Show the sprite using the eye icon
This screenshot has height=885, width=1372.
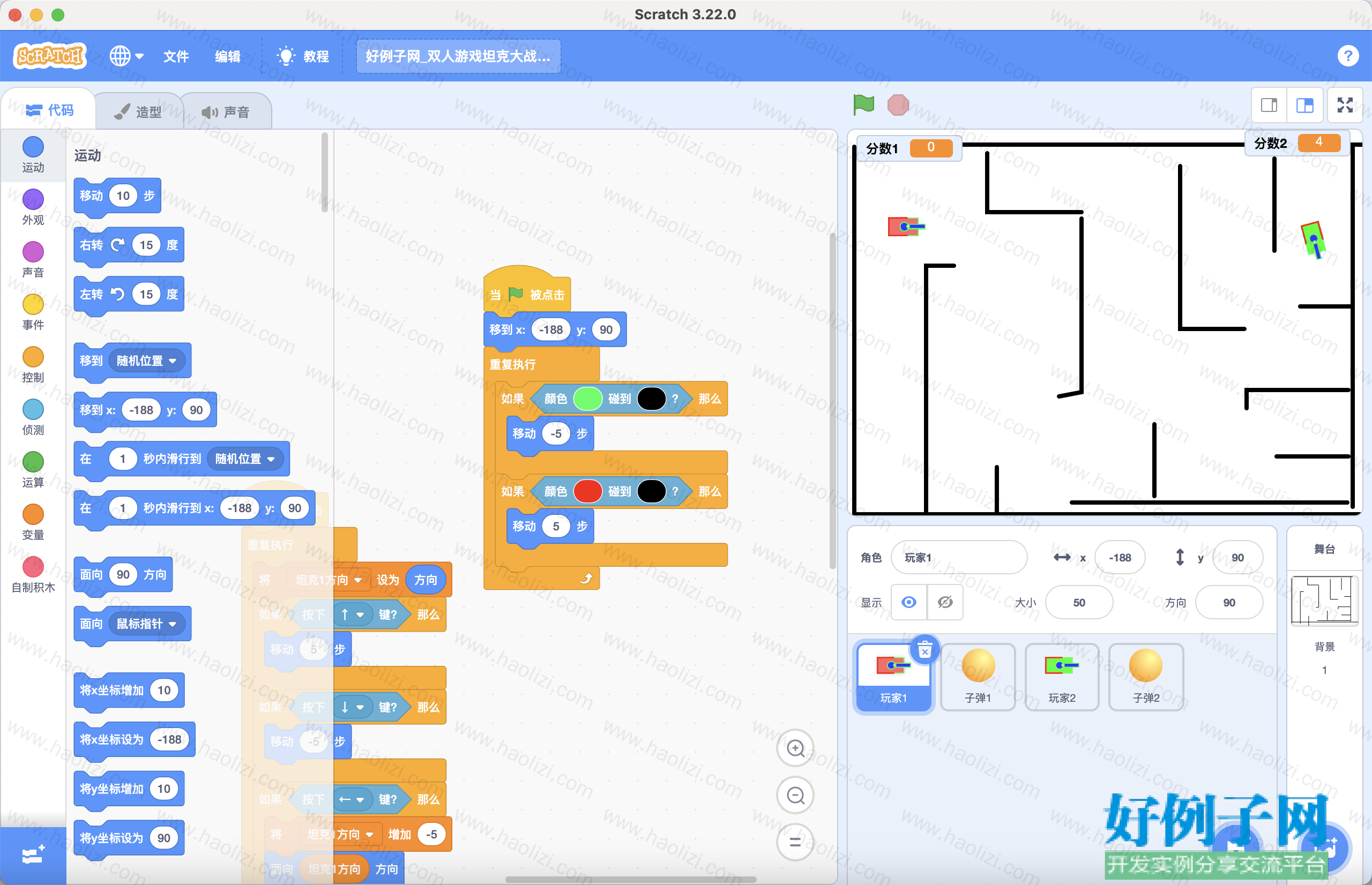coord(909,602)
